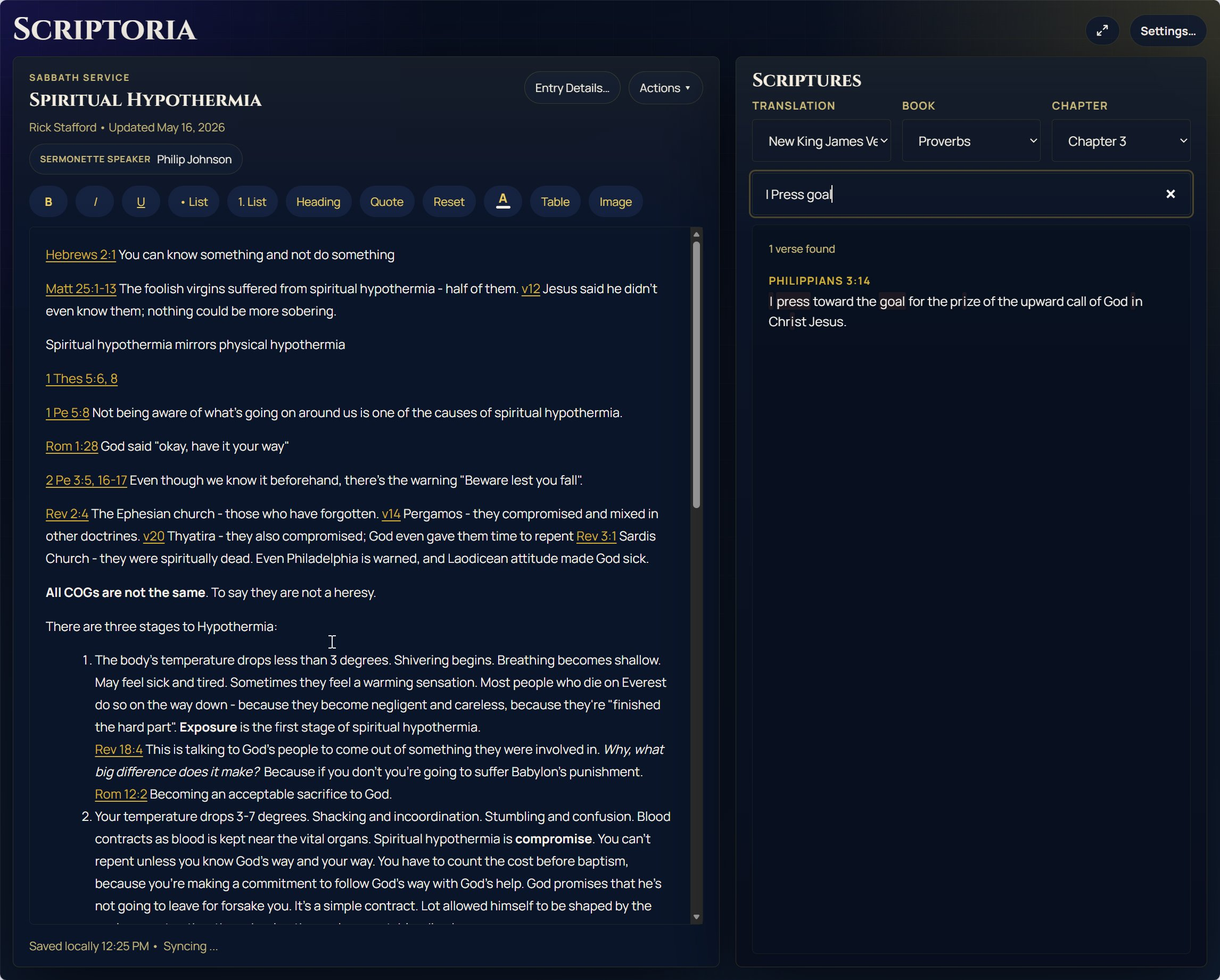Screen dimensions: 1220x980
Task: Apply underline with the U button
Action: click(141, 202)
